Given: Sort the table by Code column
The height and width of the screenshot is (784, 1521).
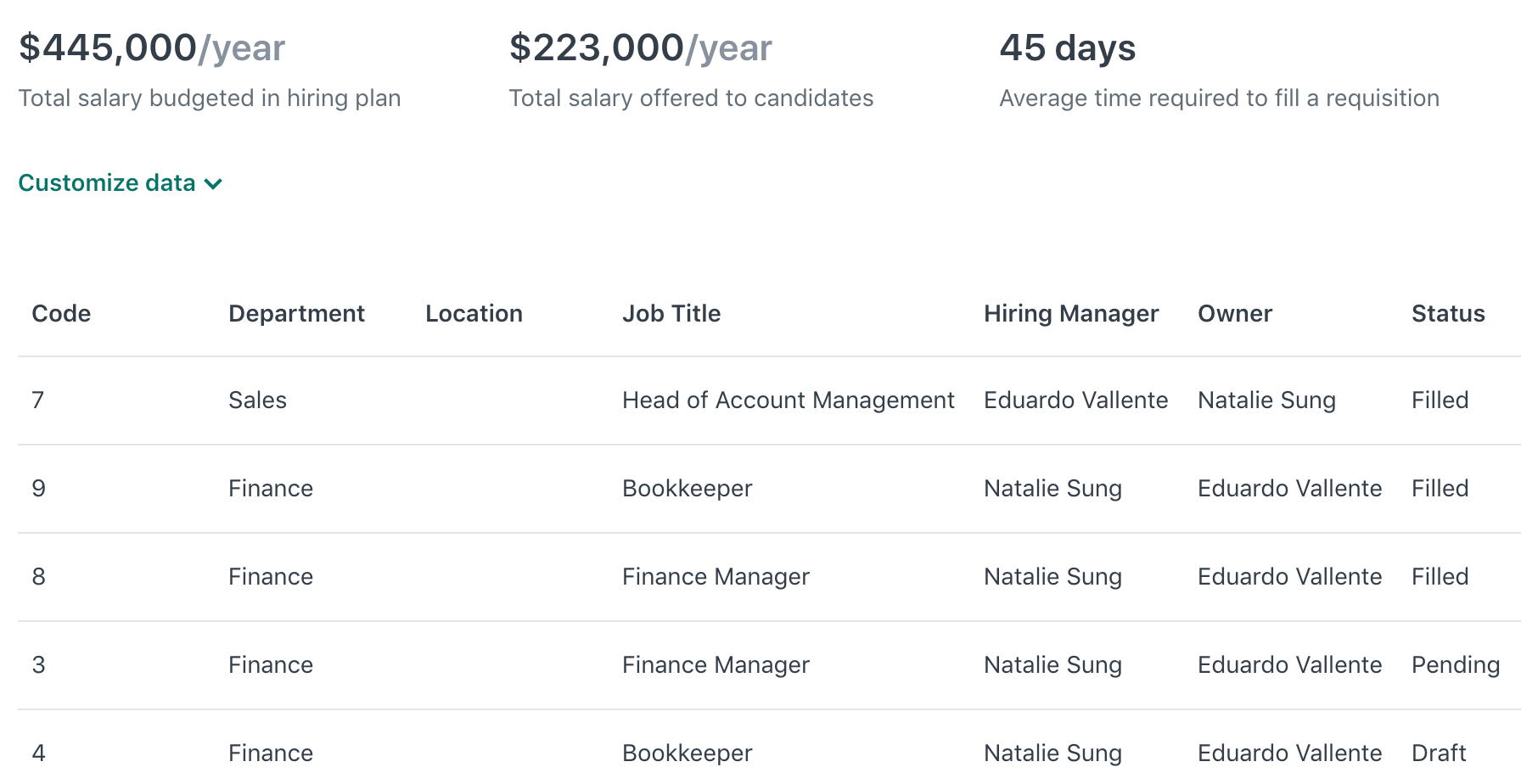Looking at the screenshot, I should click(x=60, y=313).
